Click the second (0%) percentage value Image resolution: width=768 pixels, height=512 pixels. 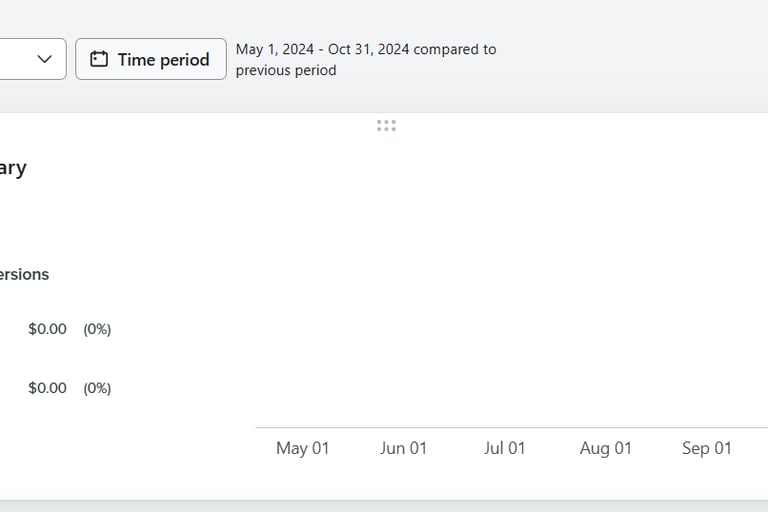tap(97, 389)
